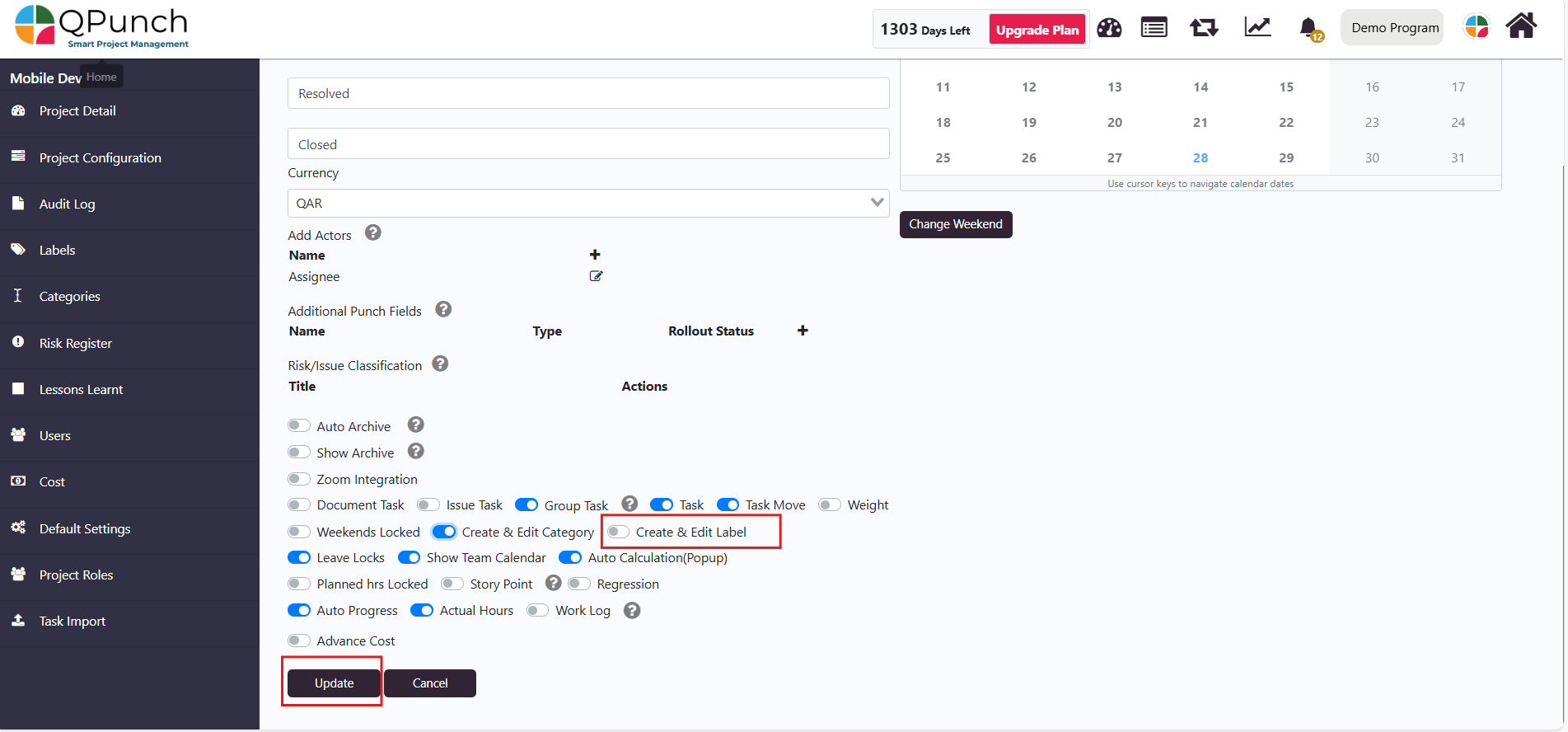Click the Closed status input field
The image size is (1568, 732).
(x=588, y=143)
